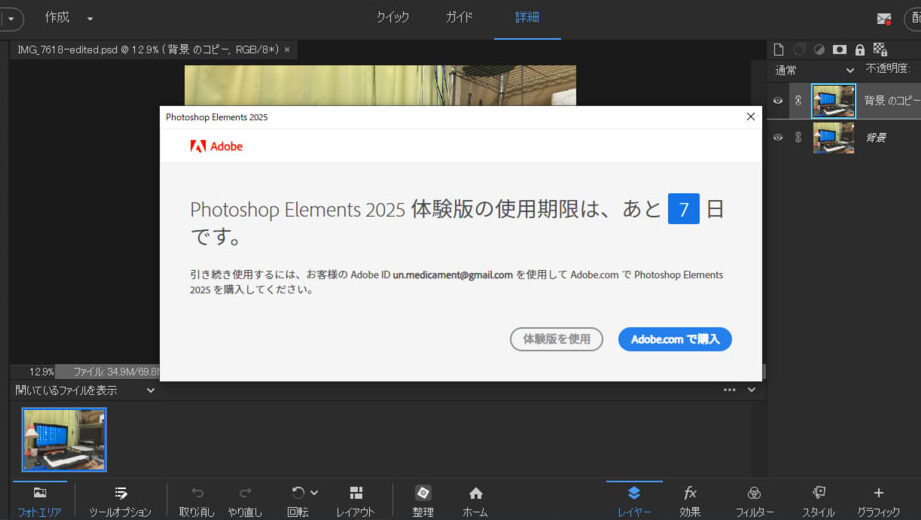Open the notifications envelope icon
Image resolution: width=921 pixels, height=520 pixels.
click(x=884, y=18)
